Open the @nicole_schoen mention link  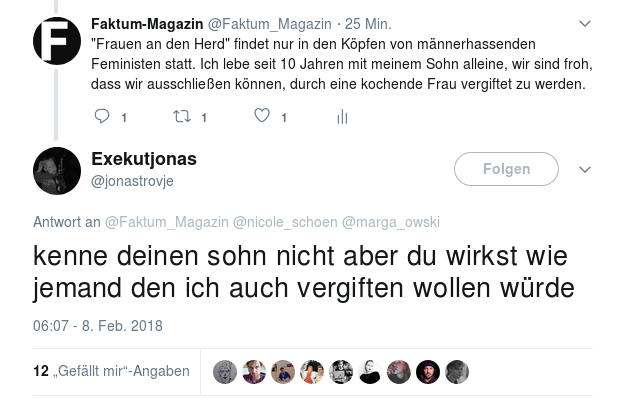(285, 222)
